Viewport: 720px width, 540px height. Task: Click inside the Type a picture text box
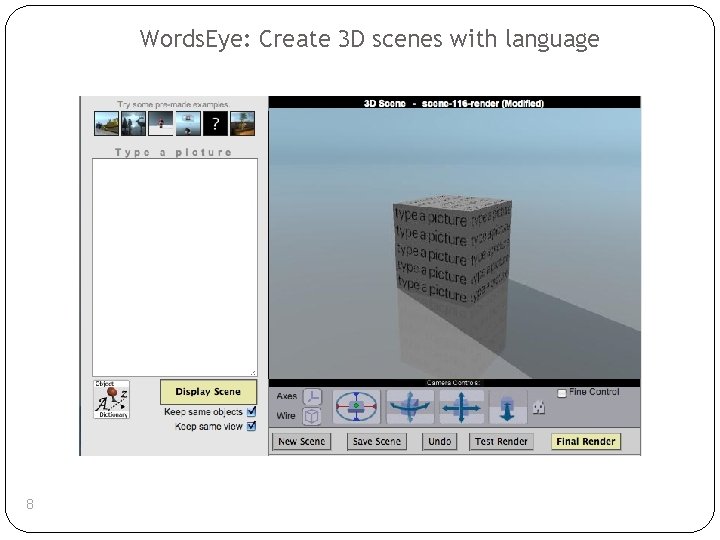click(175, 267)
